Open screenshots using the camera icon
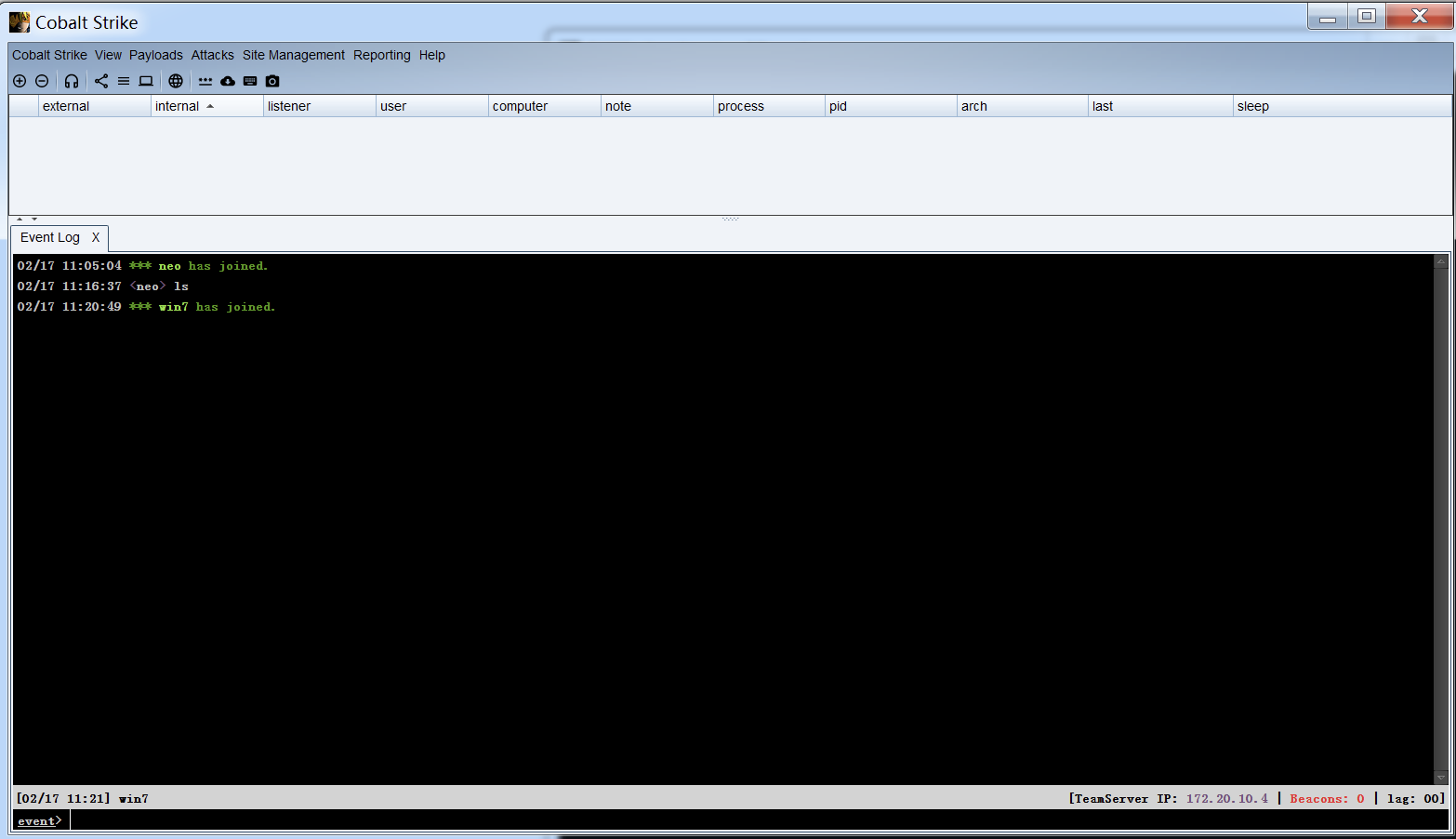This screenshot has width=1456, height=839. click(272, 81)
